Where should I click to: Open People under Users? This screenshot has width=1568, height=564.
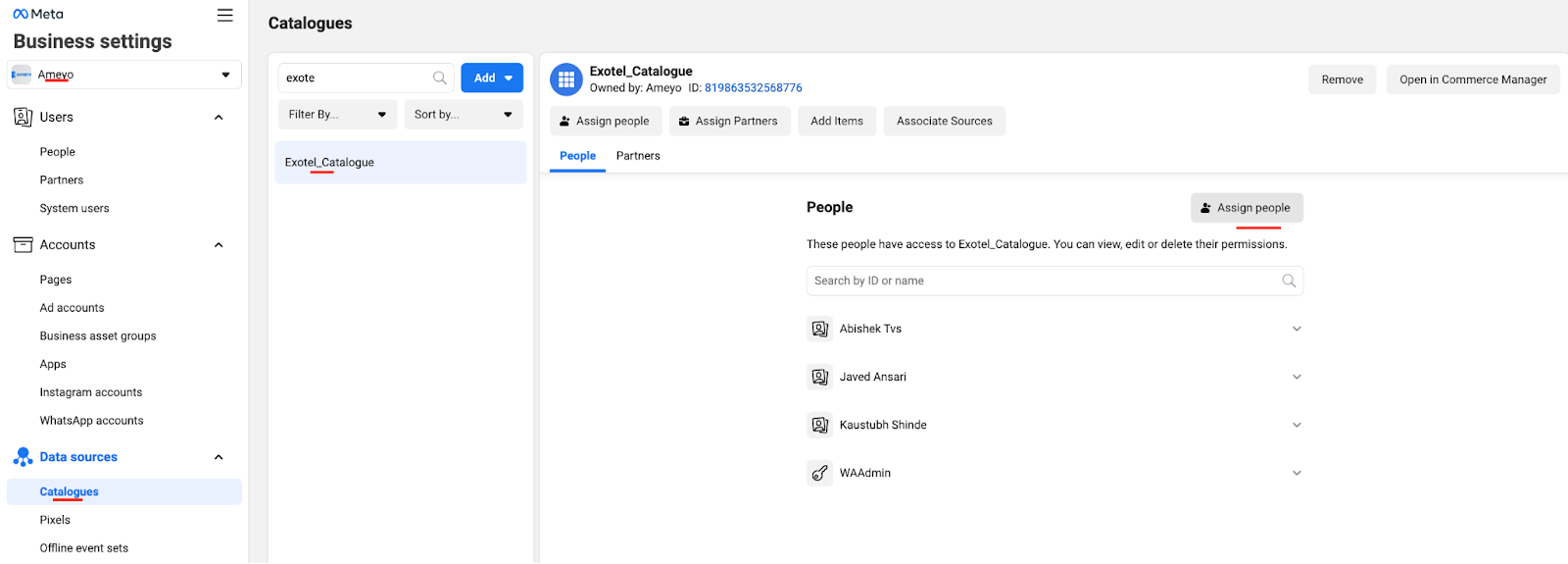point(58,152)
